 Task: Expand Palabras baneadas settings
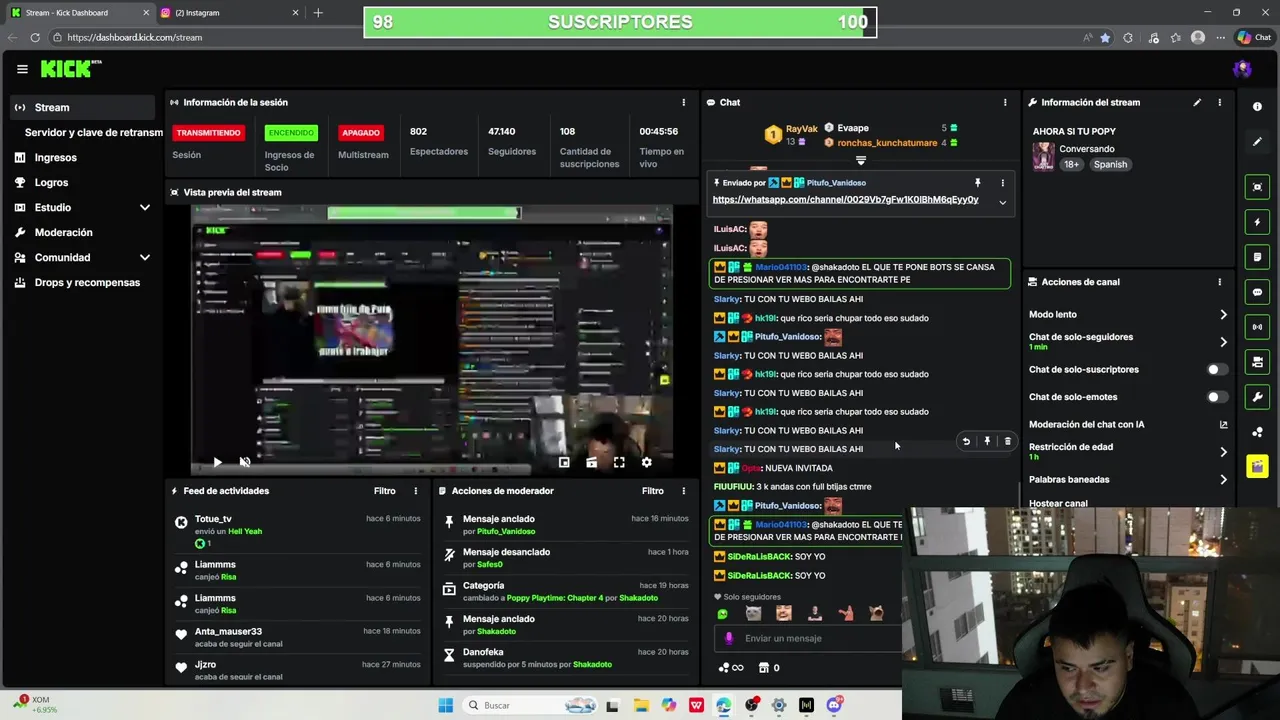(x=1223, y=479)
